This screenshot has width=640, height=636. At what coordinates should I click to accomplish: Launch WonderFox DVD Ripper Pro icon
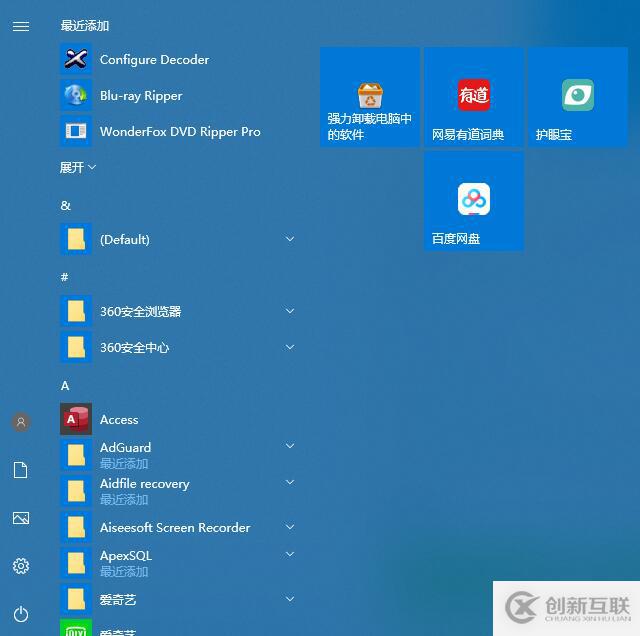point(76,131)
